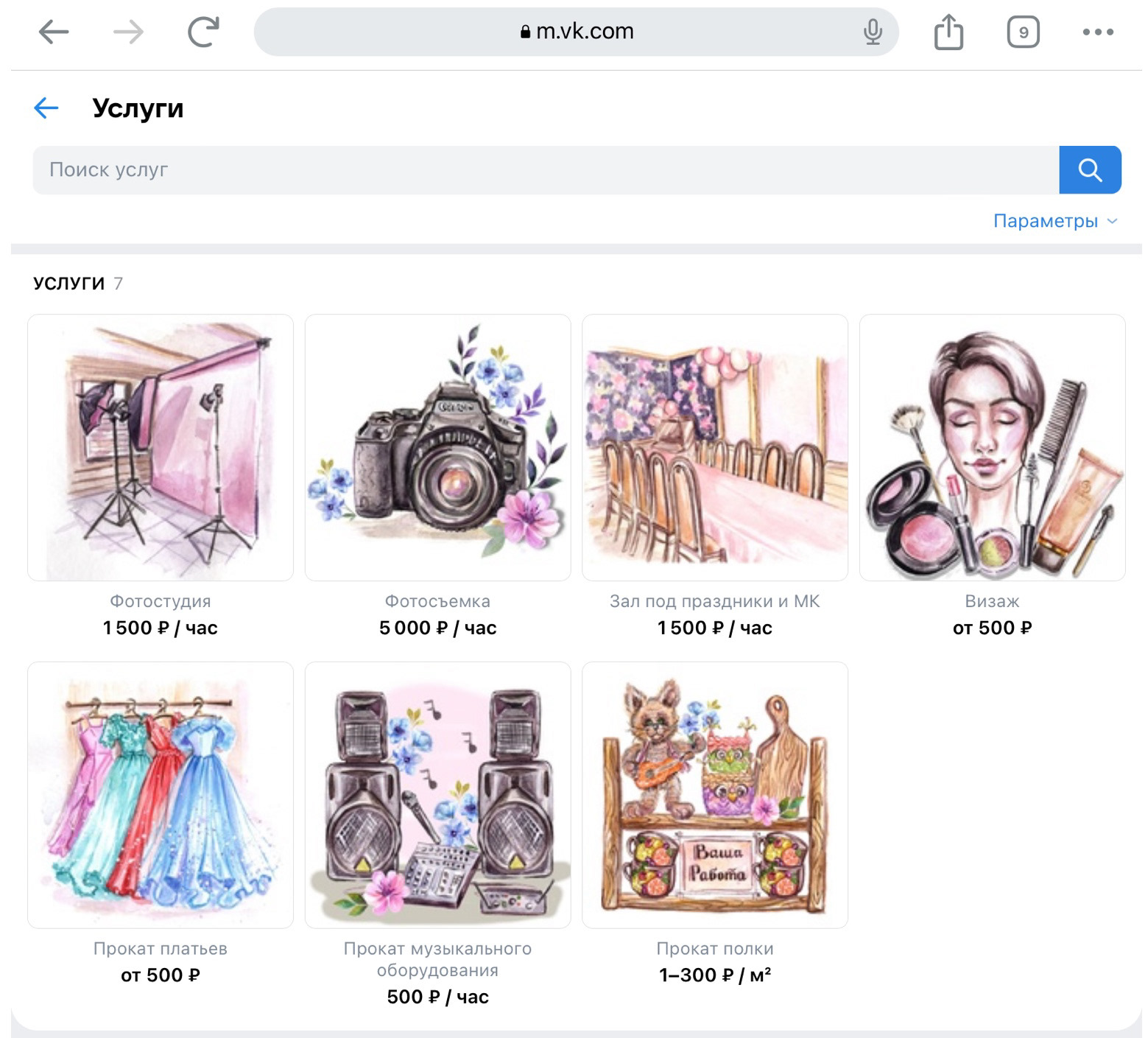Open the share sheet icon
This screenshot has height=1038, width=1148.
(948, 32)
